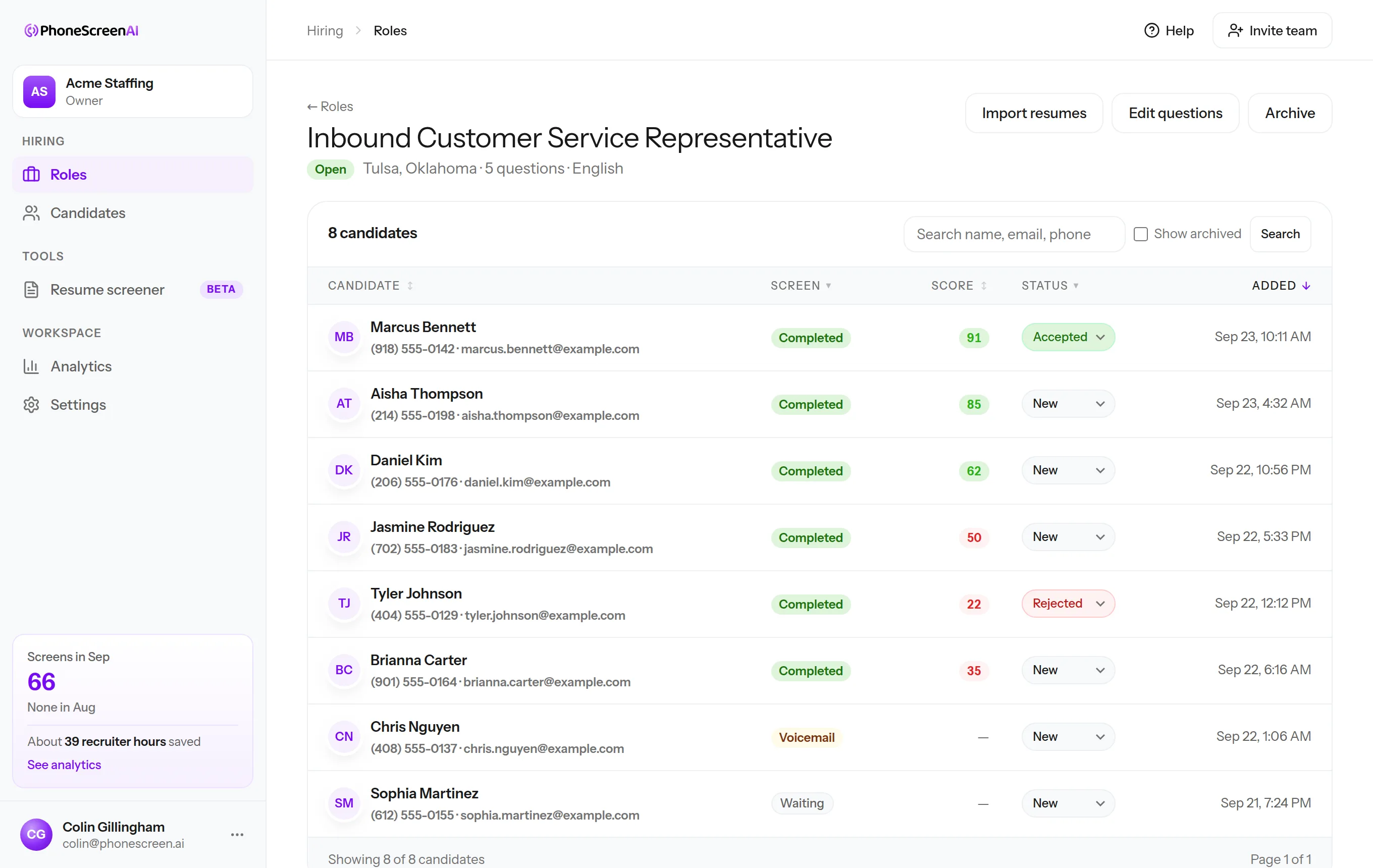Open Tyler Johnson's Rejected status dropdown
Screen dimensions: 1373x868
pyautogui.click(x=1068, y=603)
